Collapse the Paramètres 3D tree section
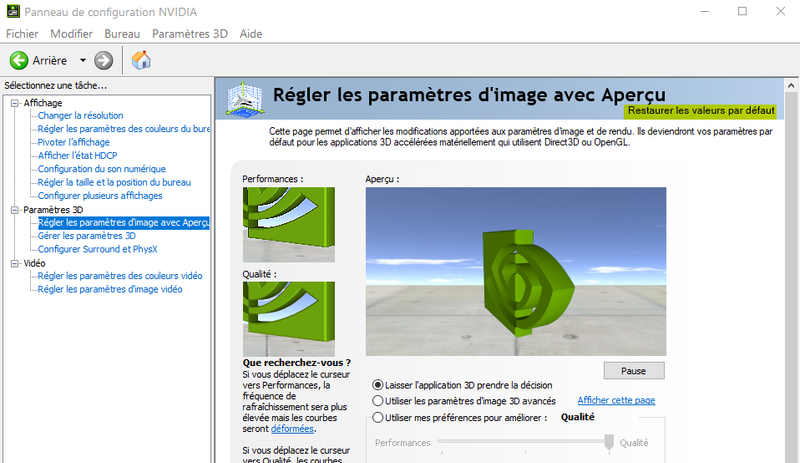Screen dimensions: 800x463 coord(15,210)
